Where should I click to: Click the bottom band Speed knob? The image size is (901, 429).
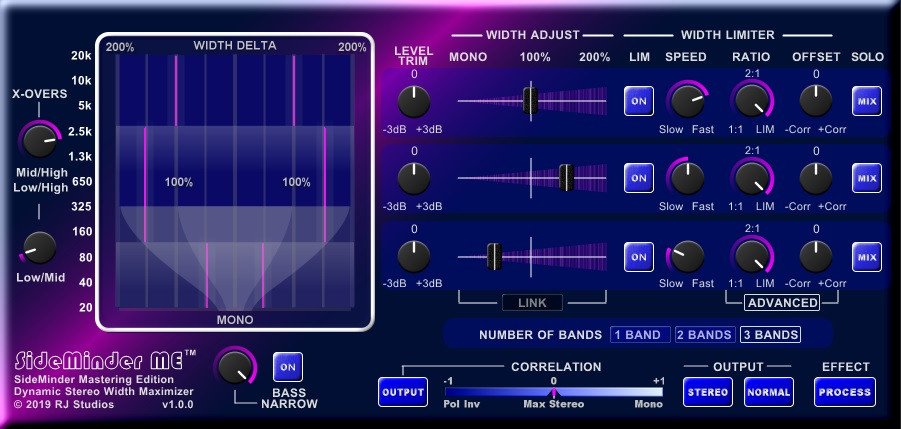688,256
